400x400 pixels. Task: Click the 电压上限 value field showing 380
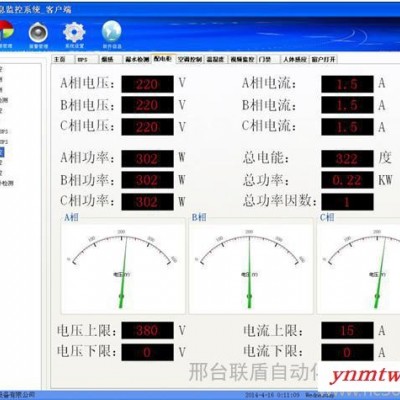[147, 330]
